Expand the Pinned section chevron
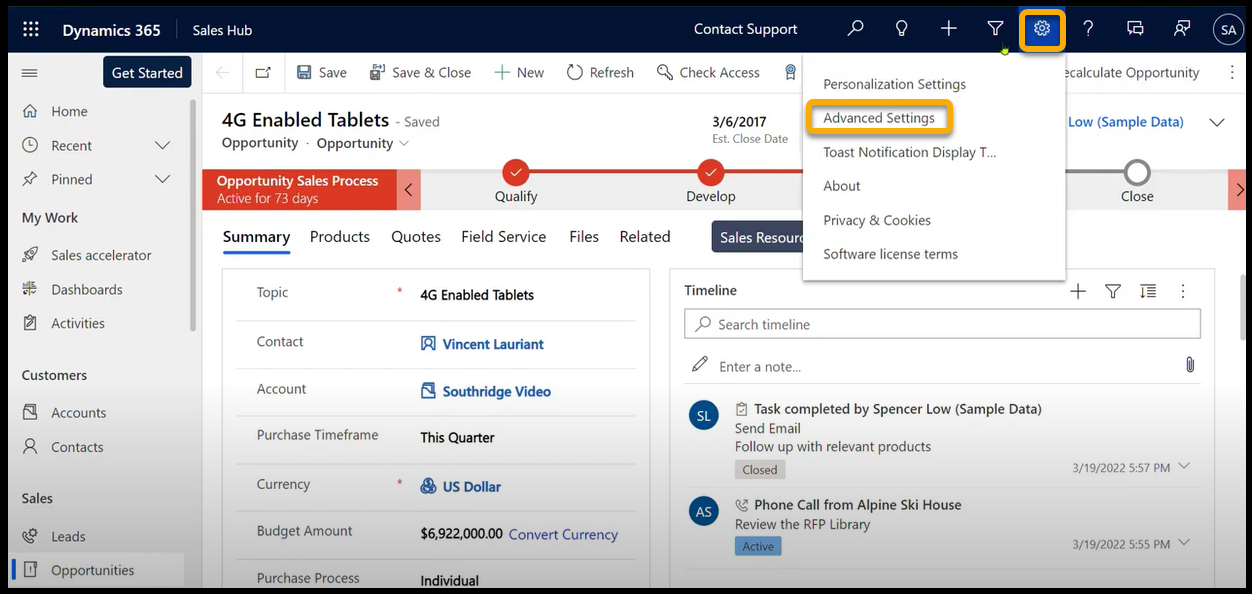Image resolution: width=1252 pixels, height=594 pixels. click(163, 180)
